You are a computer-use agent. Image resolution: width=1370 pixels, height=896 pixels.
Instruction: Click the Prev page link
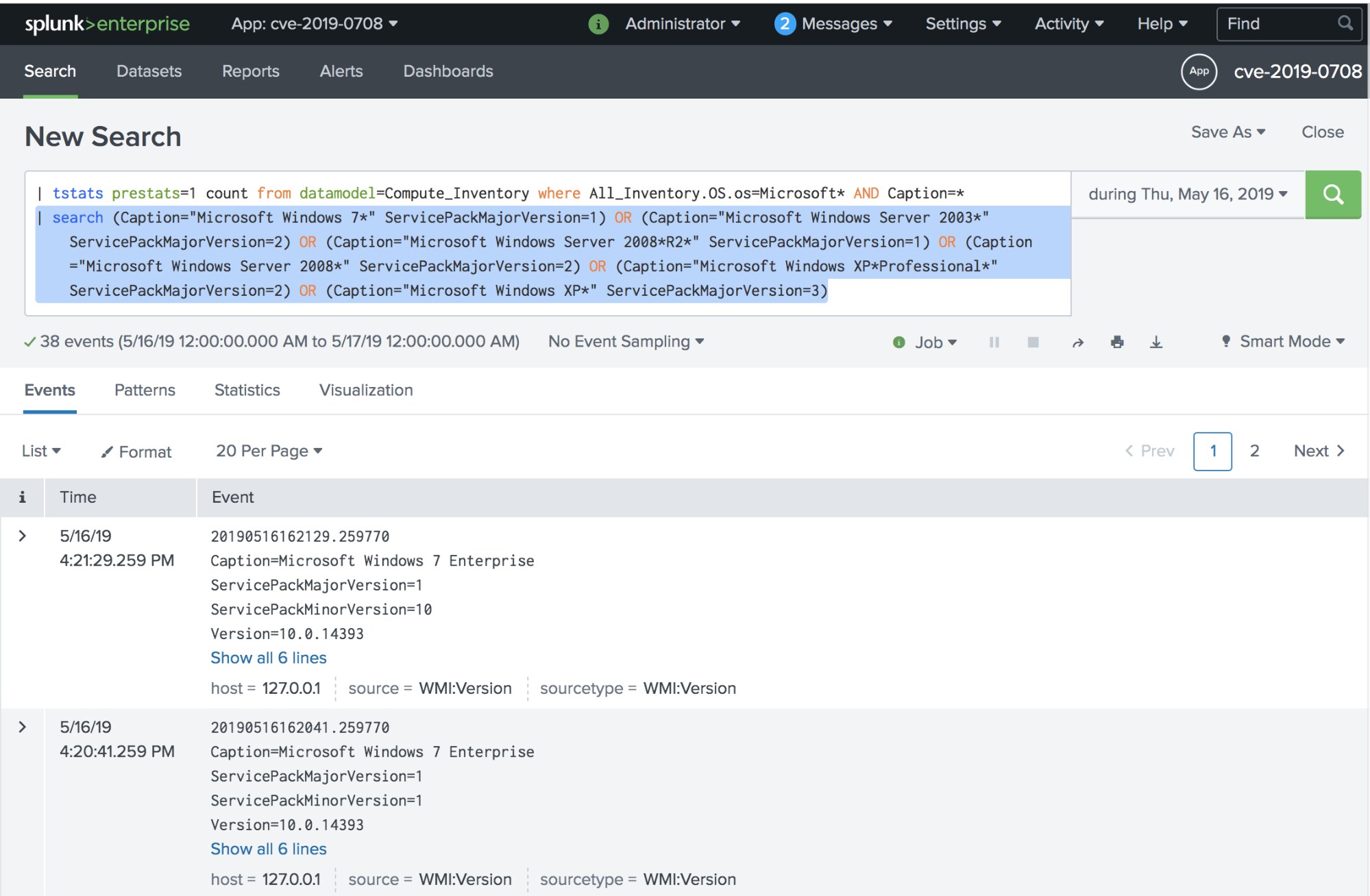click(x=1150, y=451)
